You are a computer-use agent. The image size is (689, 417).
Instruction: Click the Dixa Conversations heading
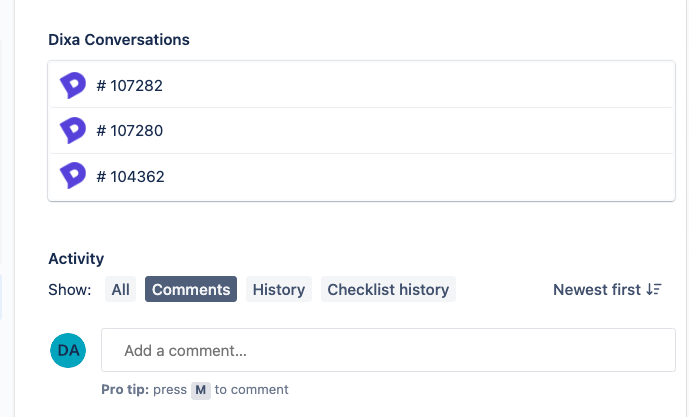coord(119,40)
